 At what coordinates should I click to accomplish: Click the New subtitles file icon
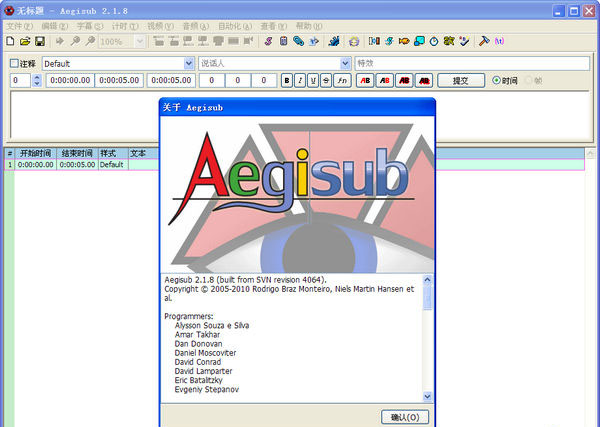tap(10, 42)
